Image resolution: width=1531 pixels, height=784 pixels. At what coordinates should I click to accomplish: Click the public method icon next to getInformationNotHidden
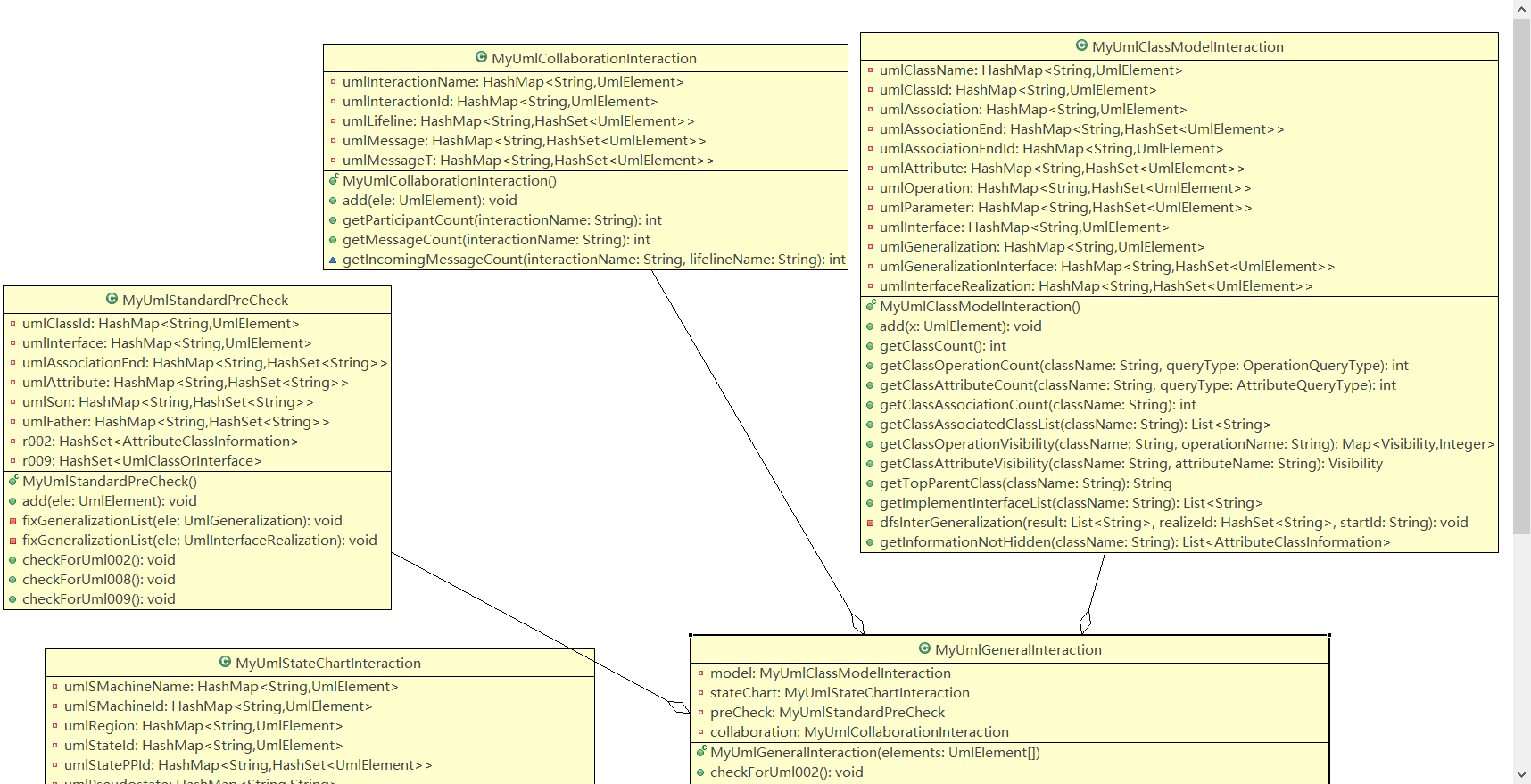coord(870,542)
